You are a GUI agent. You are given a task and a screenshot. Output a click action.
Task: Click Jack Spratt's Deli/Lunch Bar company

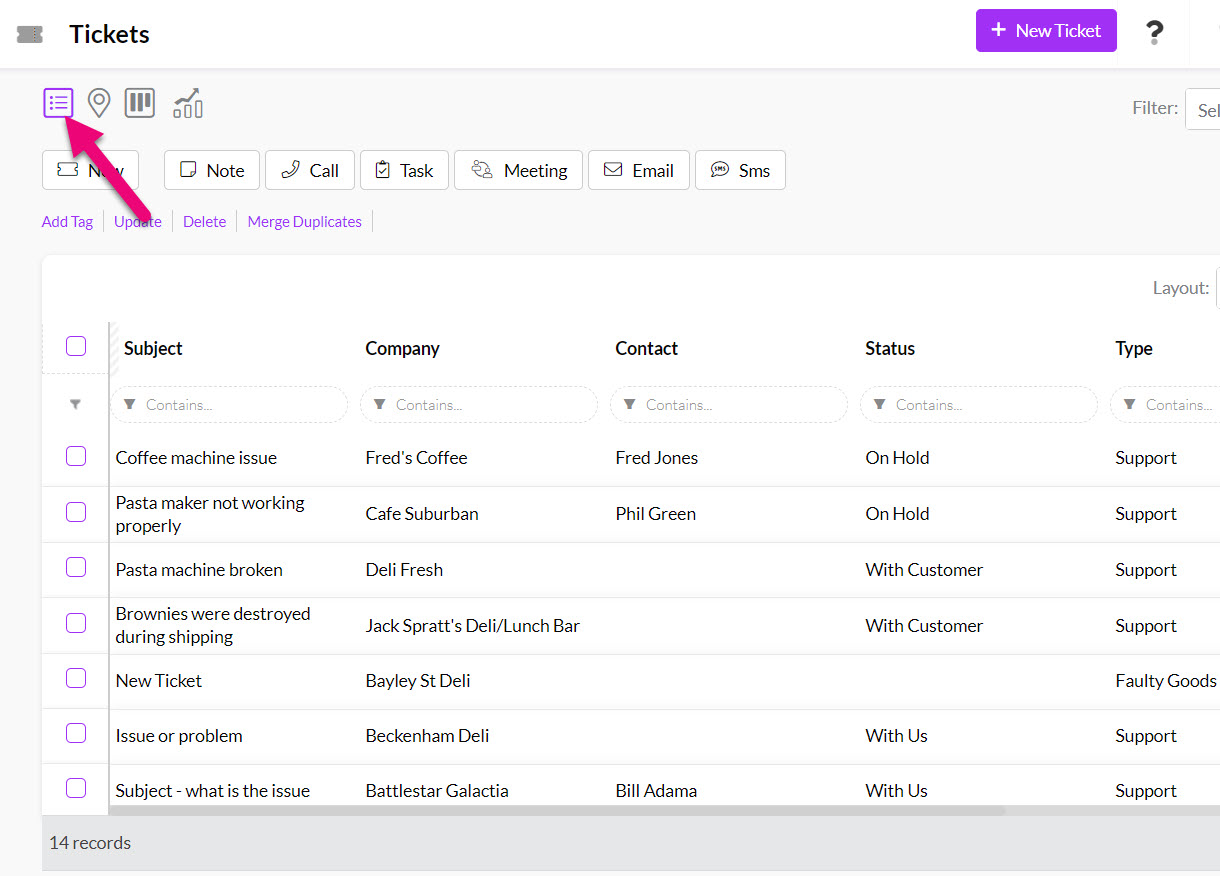click(x=472, y=626)
